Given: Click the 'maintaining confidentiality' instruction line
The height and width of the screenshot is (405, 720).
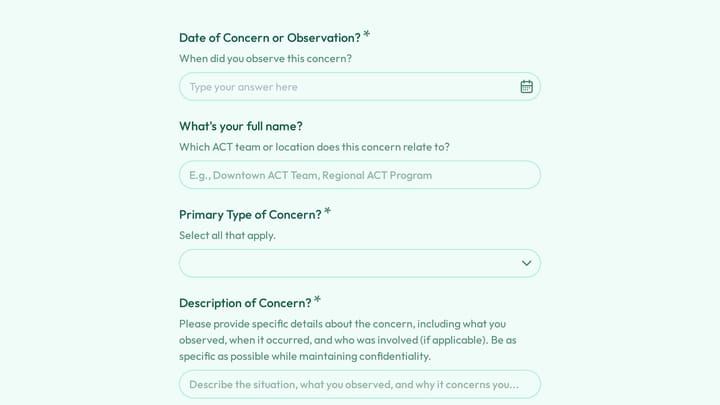Looking at the screenshot, I should click(x=305, y=356).
